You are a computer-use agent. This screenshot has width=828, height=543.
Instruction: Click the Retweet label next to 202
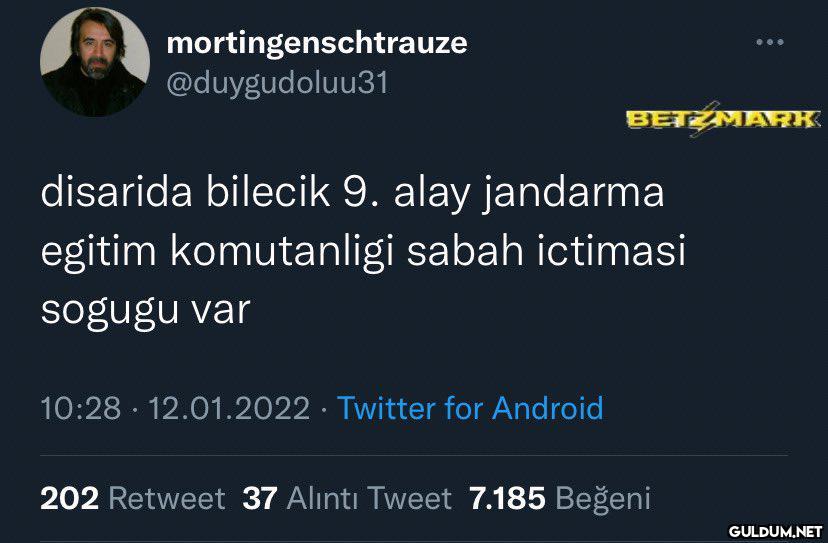pos(167,498)
